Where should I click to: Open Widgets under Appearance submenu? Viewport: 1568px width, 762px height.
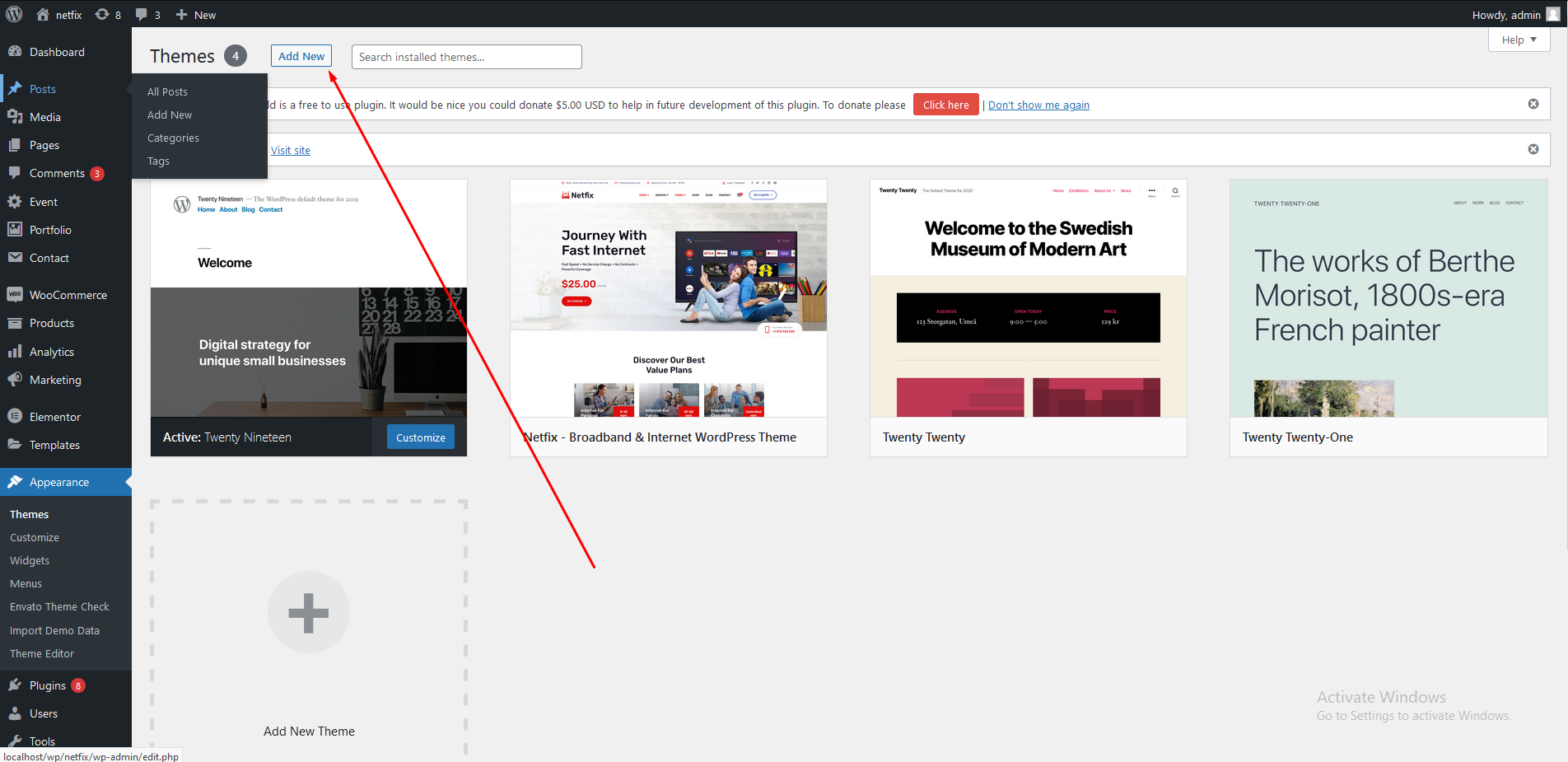[30, 560]
